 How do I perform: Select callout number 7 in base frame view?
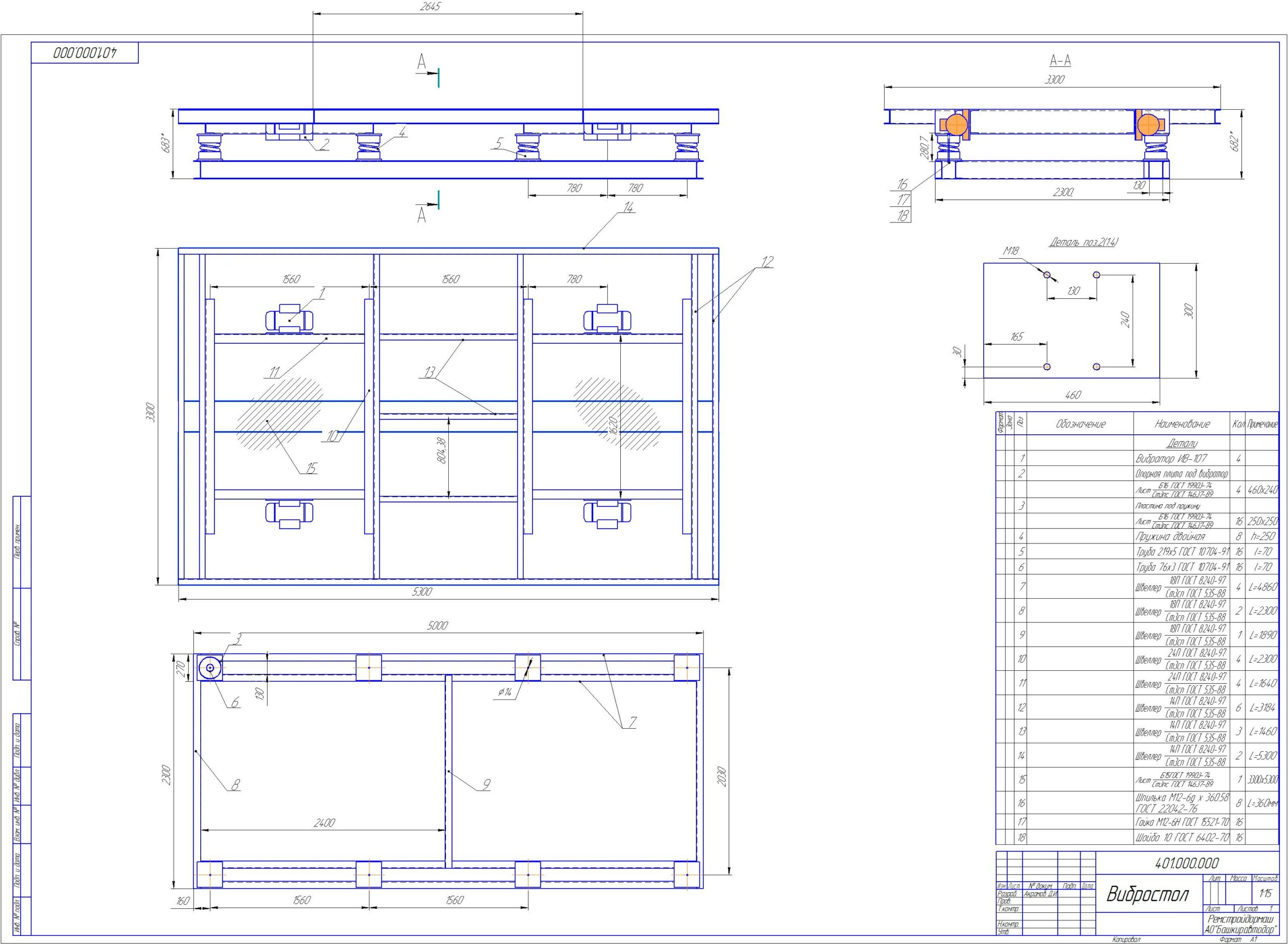point(632,724)
